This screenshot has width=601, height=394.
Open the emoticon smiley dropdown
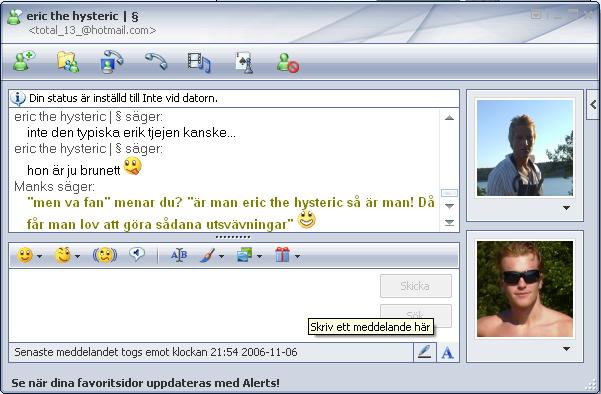[39, 256]
